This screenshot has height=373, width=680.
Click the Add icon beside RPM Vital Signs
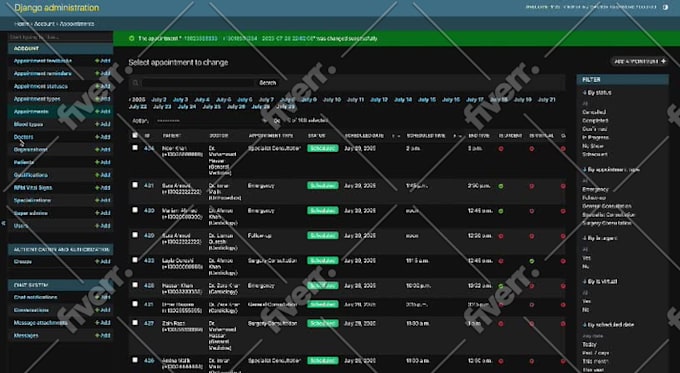pos(103,187)
